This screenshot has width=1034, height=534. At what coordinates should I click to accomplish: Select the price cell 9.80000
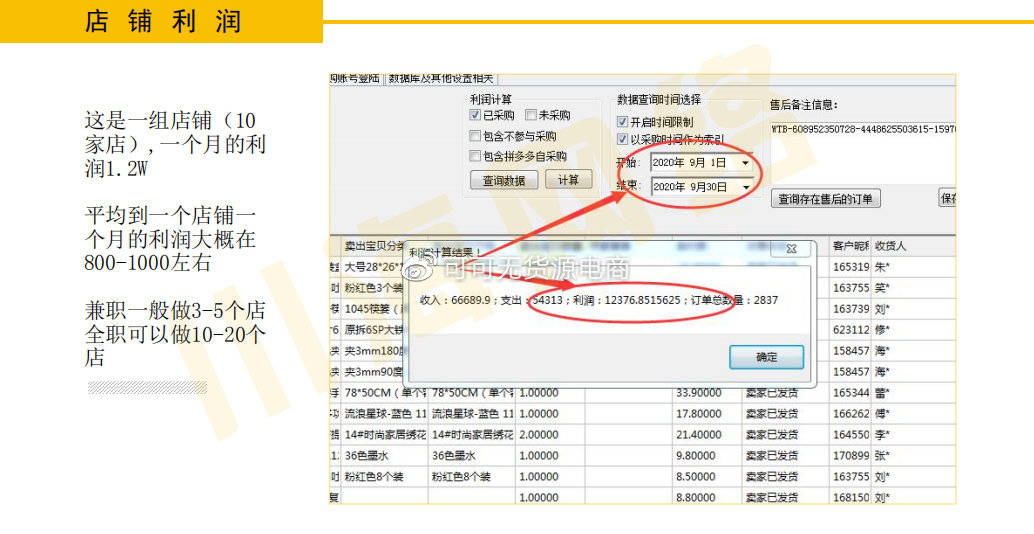[x=707, y=456]
